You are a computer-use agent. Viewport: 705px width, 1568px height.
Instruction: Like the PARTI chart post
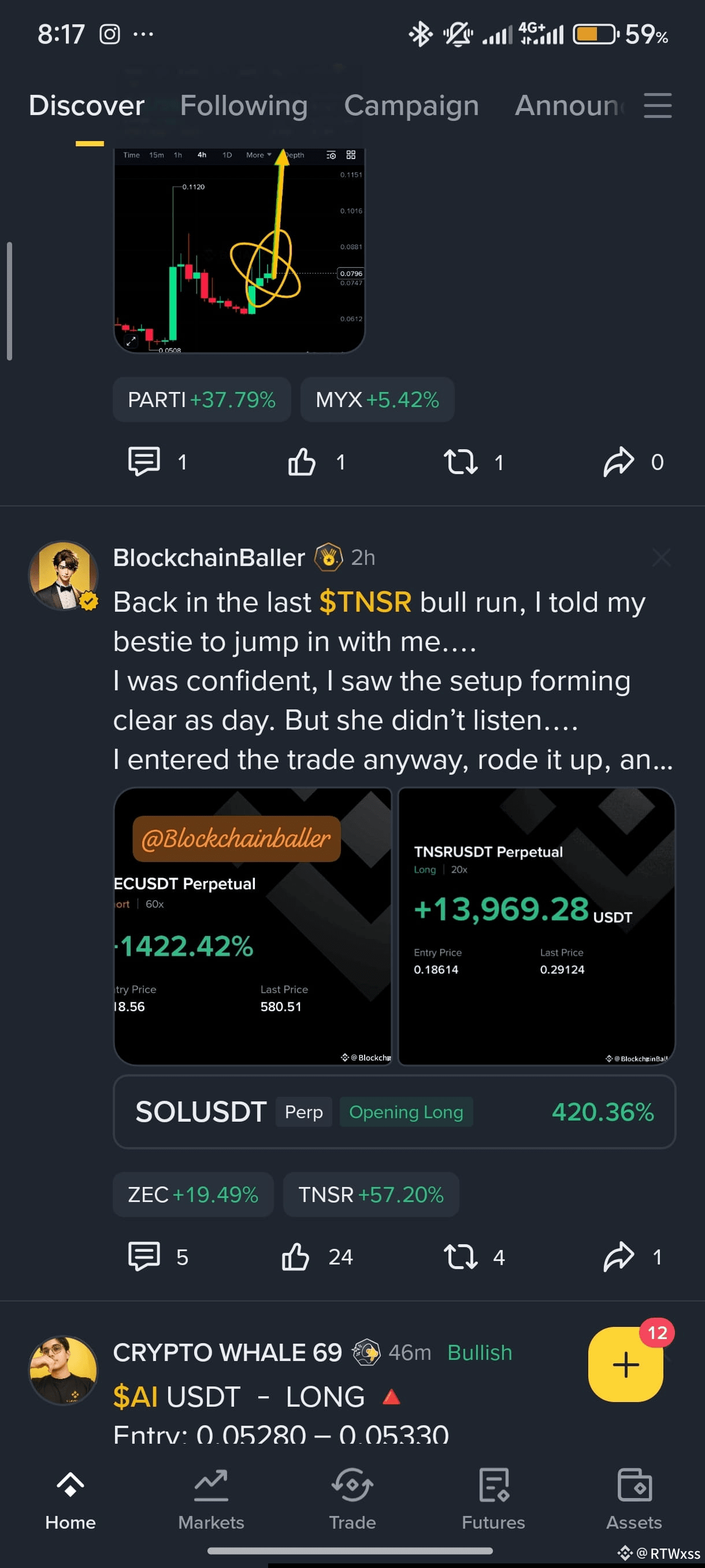point(302,461)
